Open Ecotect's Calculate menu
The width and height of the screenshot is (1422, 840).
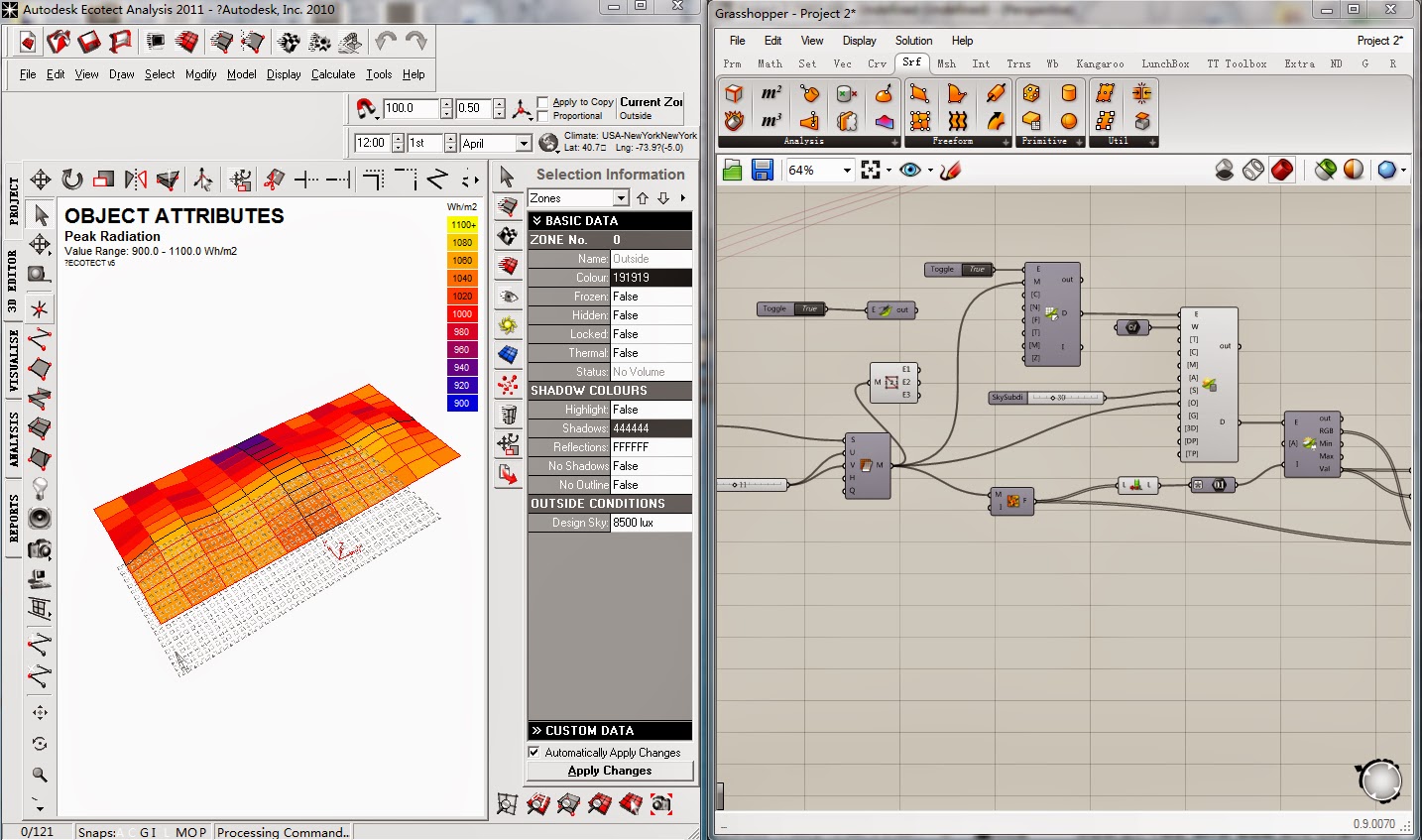coord(333,74)
